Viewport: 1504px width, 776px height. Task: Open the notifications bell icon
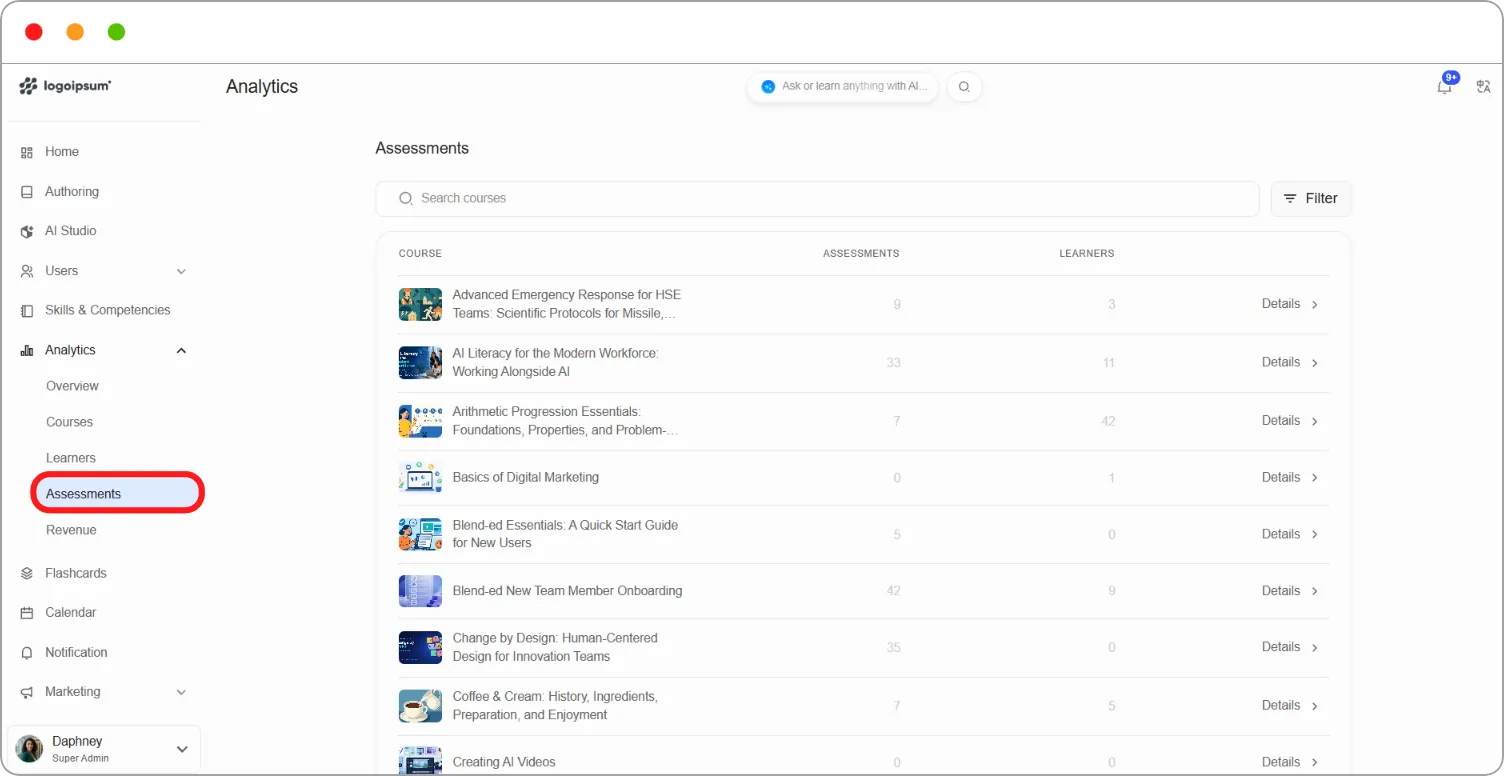point(1444,87)
